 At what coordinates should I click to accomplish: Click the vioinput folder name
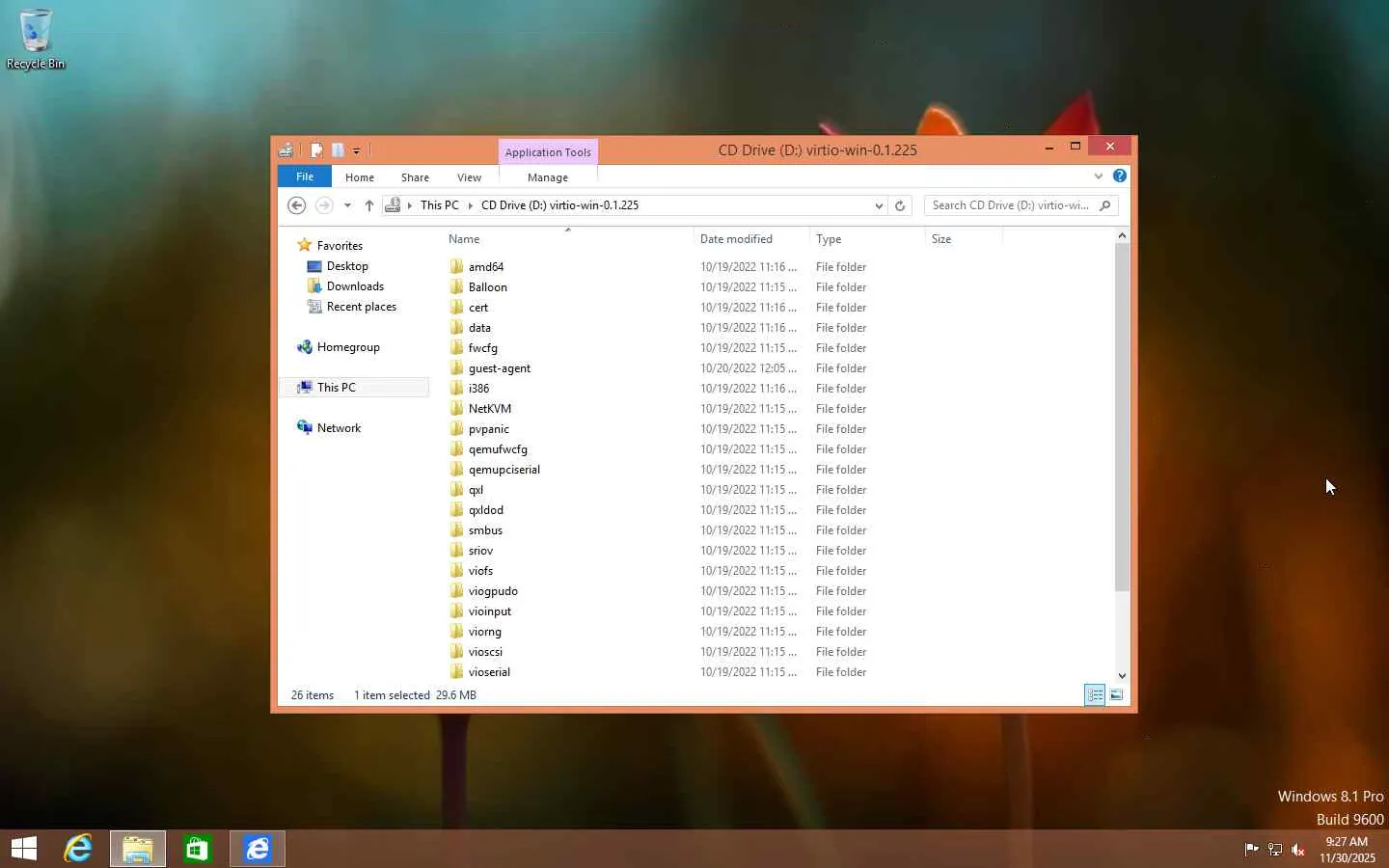[490, 611]
